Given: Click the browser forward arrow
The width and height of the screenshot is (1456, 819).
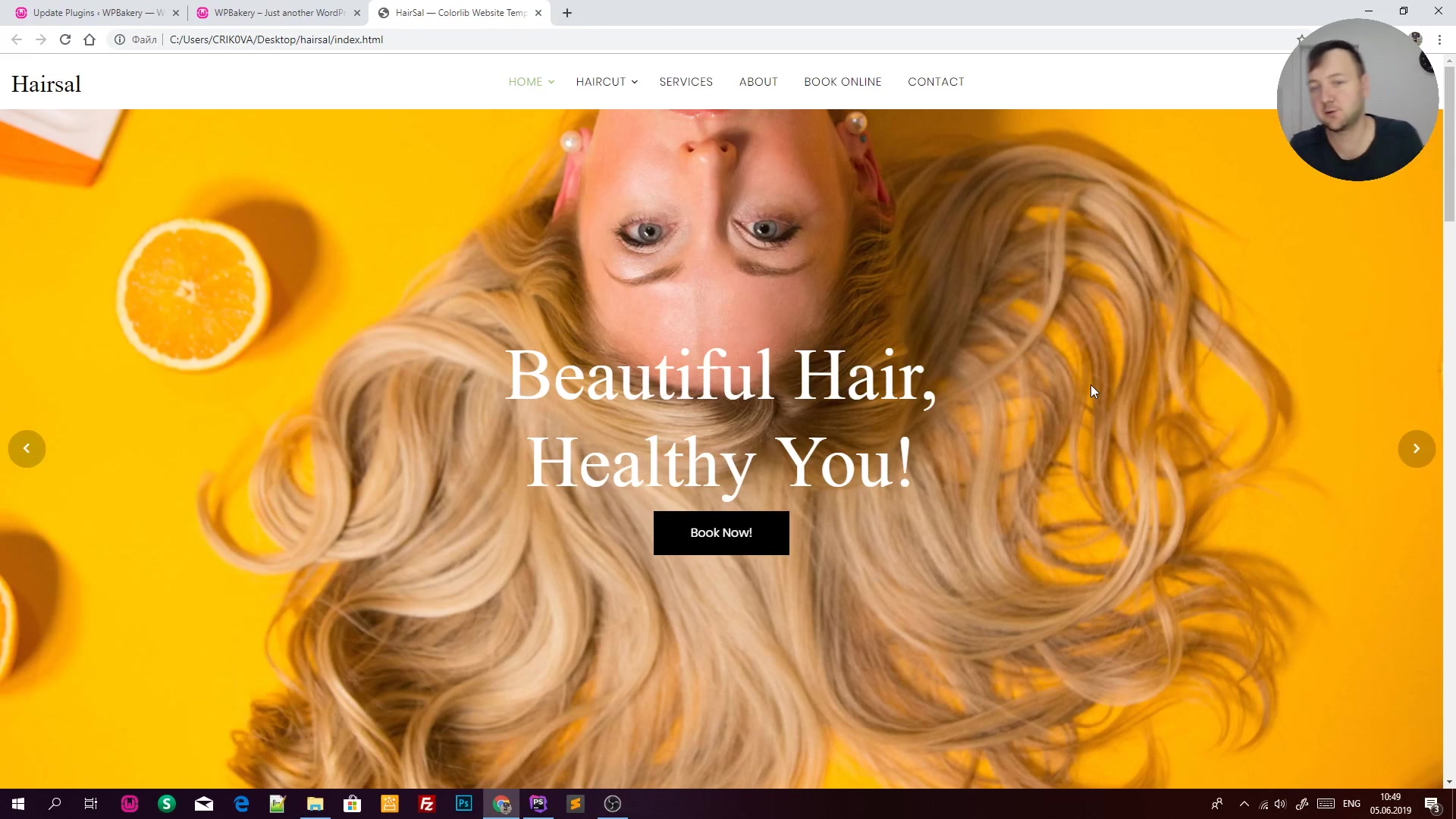Looking at the screenshot, I should click(x=41, y=39).
